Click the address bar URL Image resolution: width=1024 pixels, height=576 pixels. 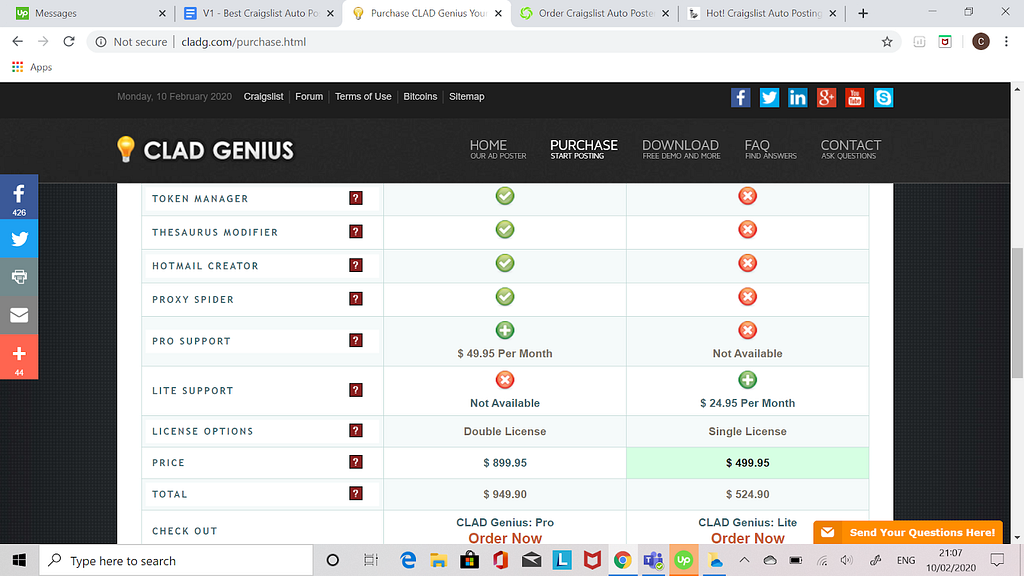point(244,42)
